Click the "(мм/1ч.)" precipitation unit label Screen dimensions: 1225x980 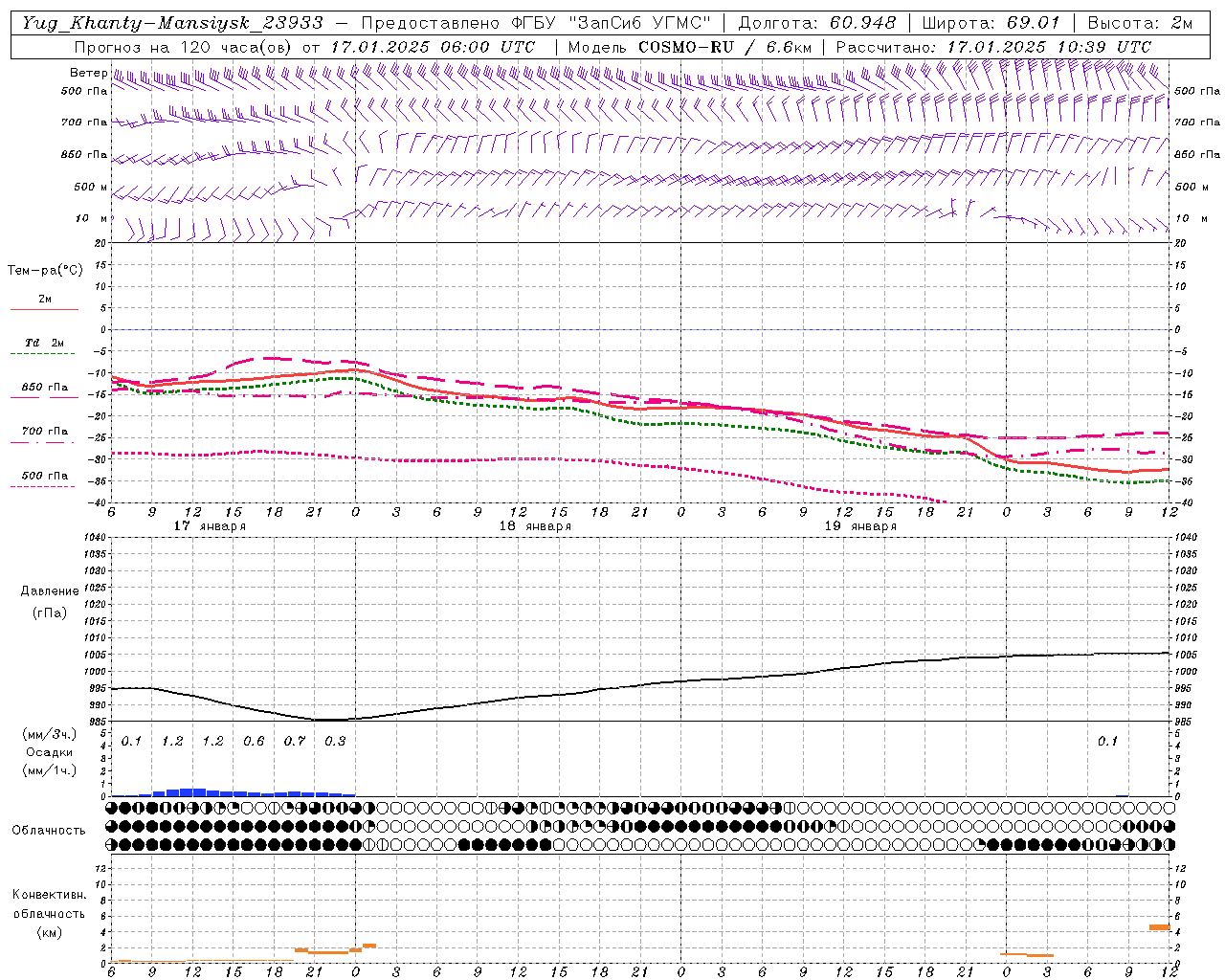tap(49, 770)
